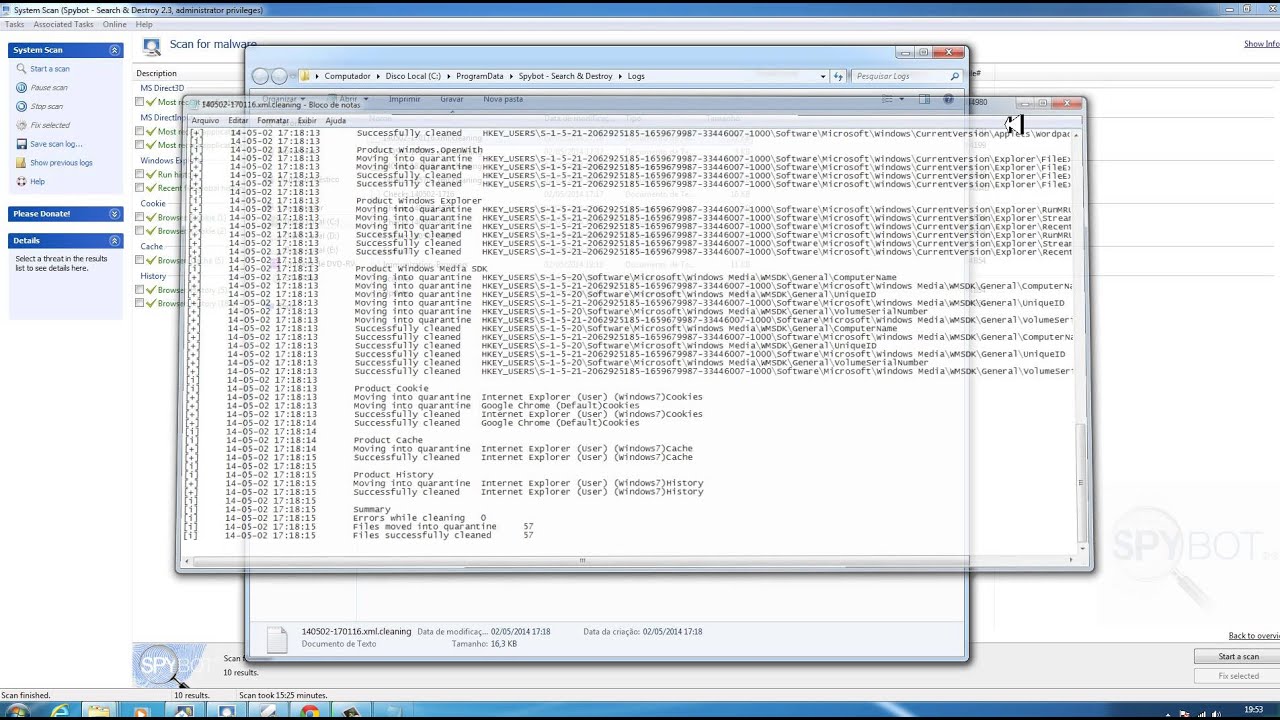Click the Stop scan icon

click(x=21, y=106)
